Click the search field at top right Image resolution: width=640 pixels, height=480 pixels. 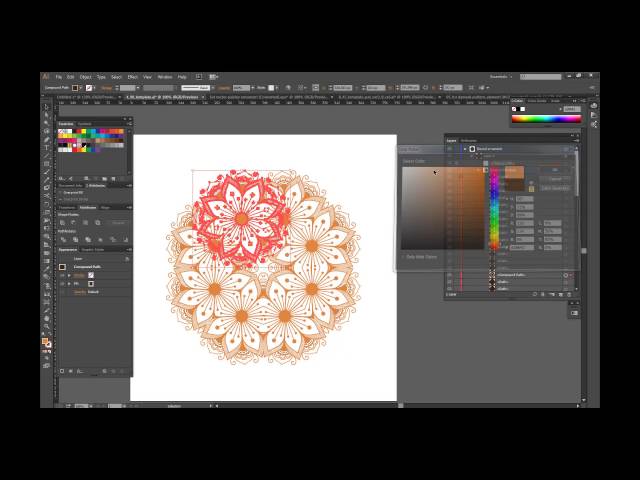click(540, 77)
